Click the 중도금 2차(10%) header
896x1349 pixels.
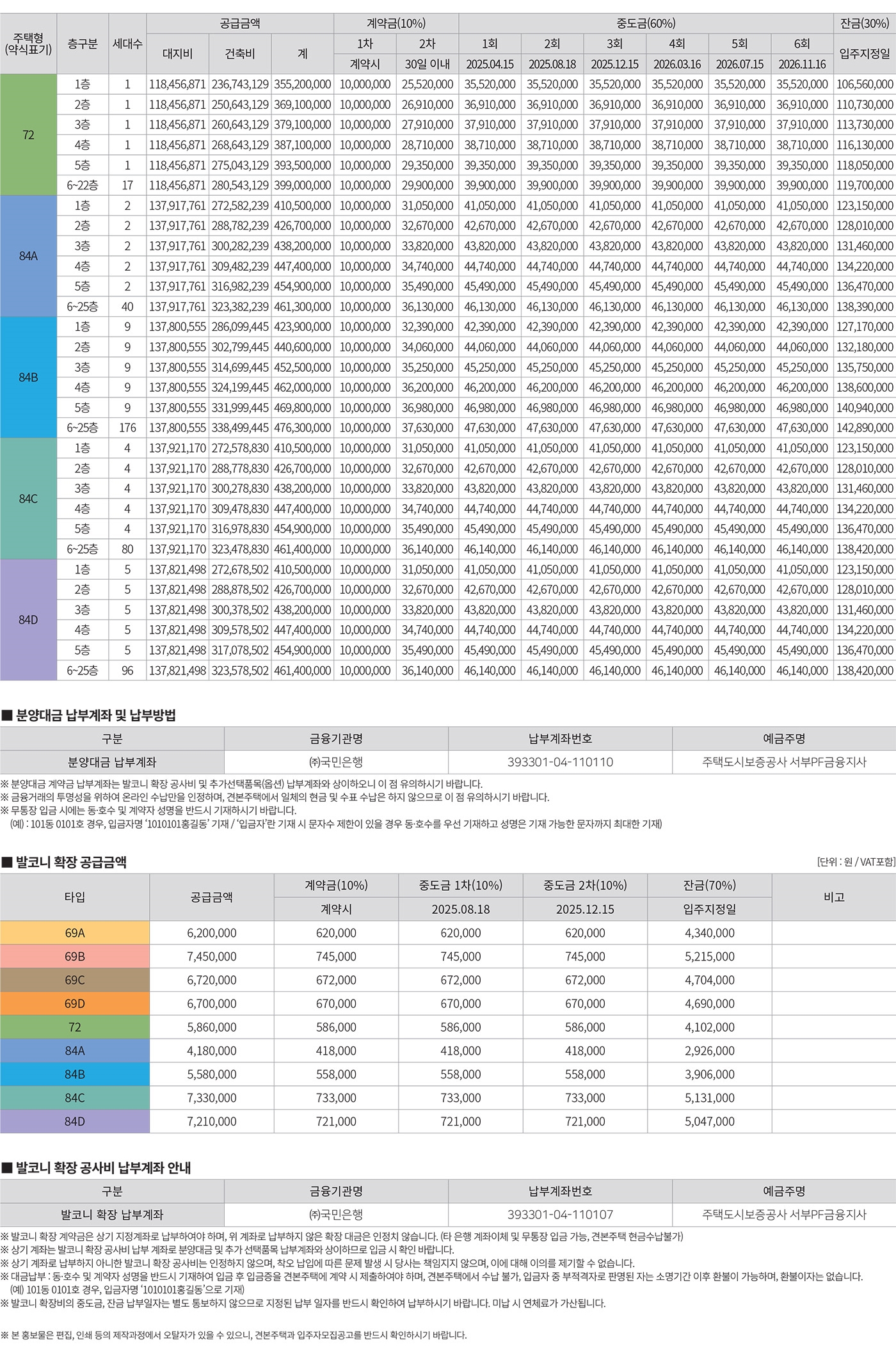click(585, 885)
